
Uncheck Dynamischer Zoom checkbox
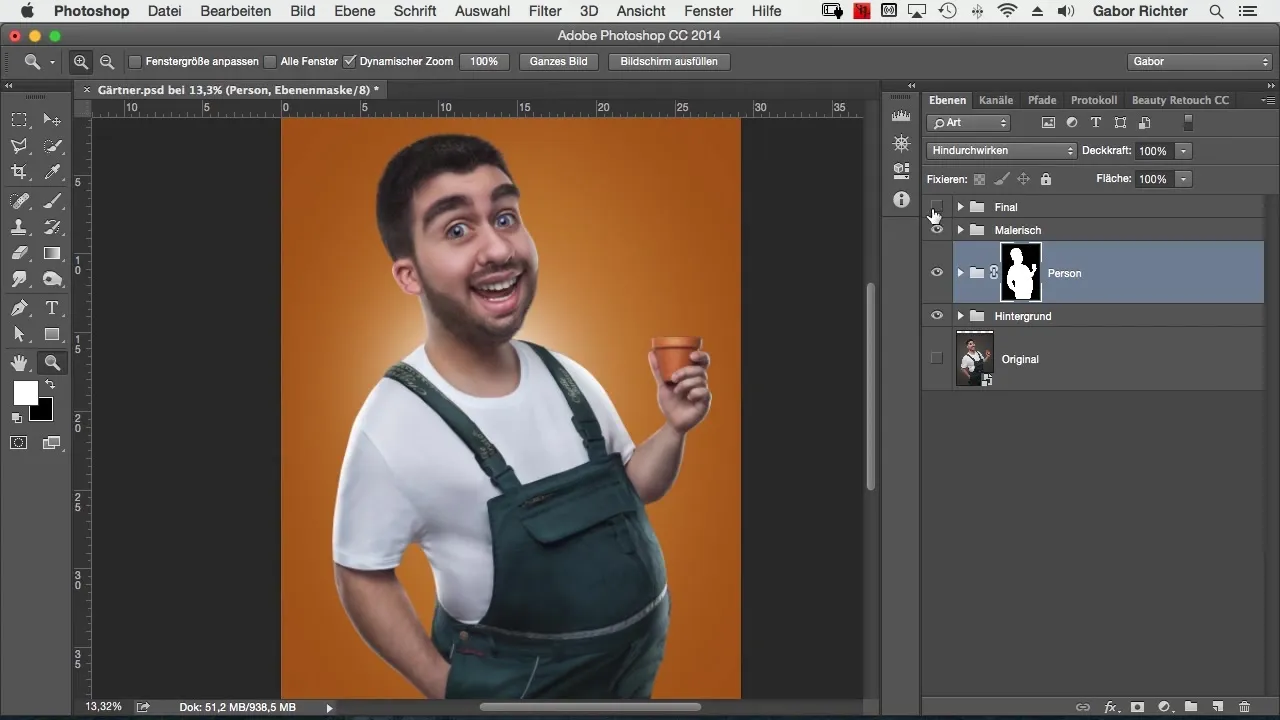pos(349,62)
